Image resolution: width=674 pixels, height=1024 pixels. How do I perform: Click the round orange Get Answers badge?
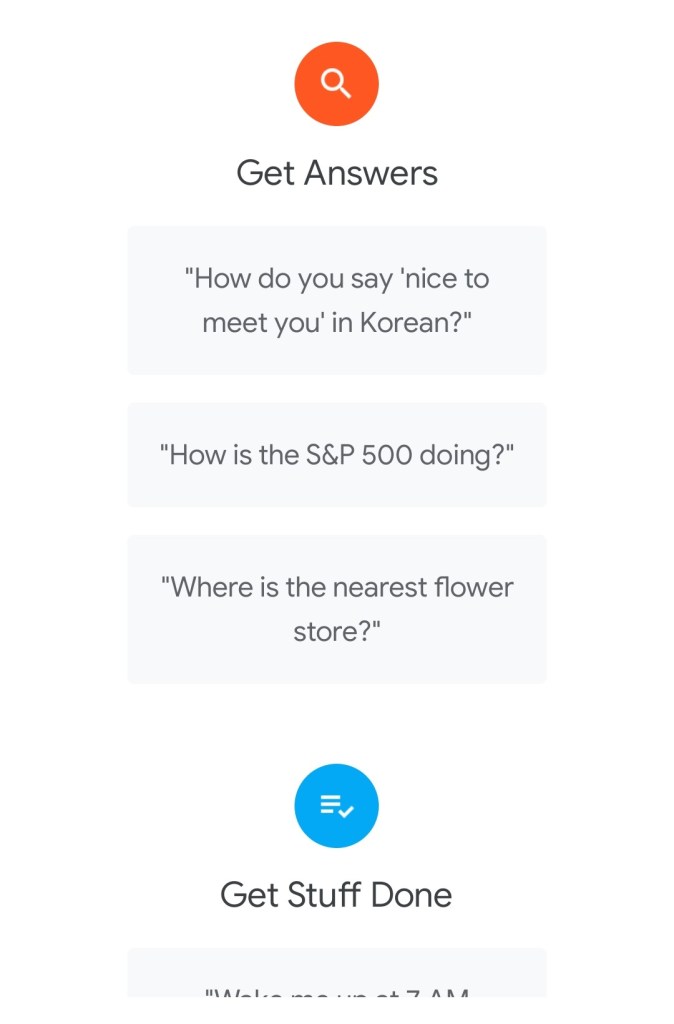(x=336, y=84)
